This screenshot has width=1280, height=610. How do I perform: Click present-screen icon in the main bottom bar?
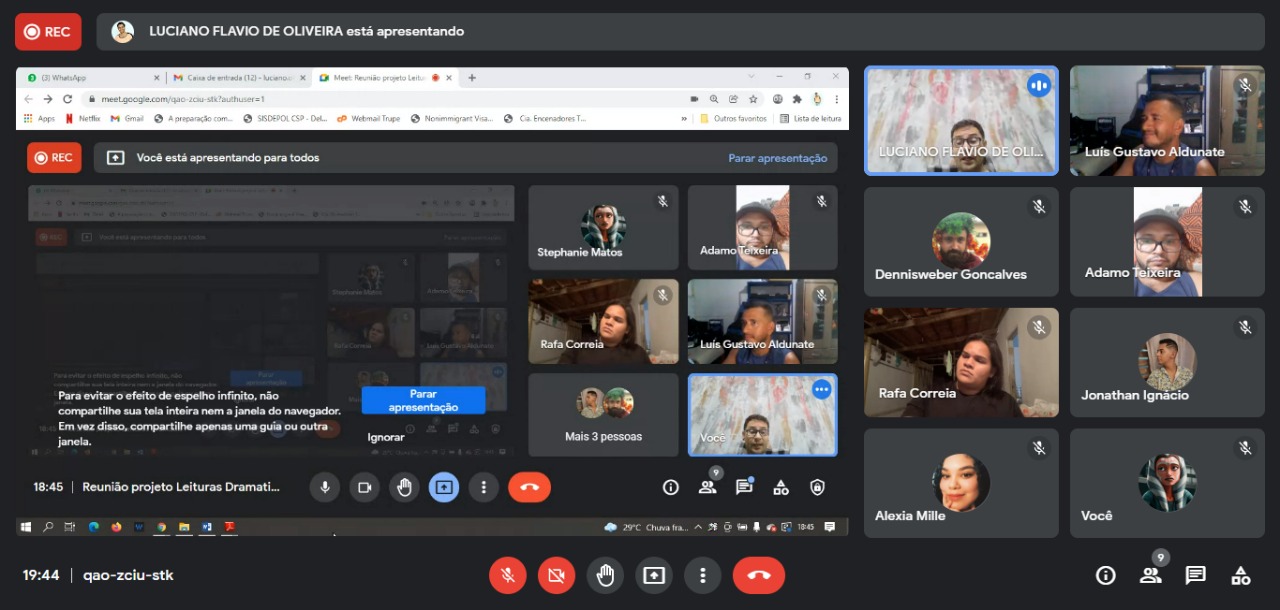[654, 575]
